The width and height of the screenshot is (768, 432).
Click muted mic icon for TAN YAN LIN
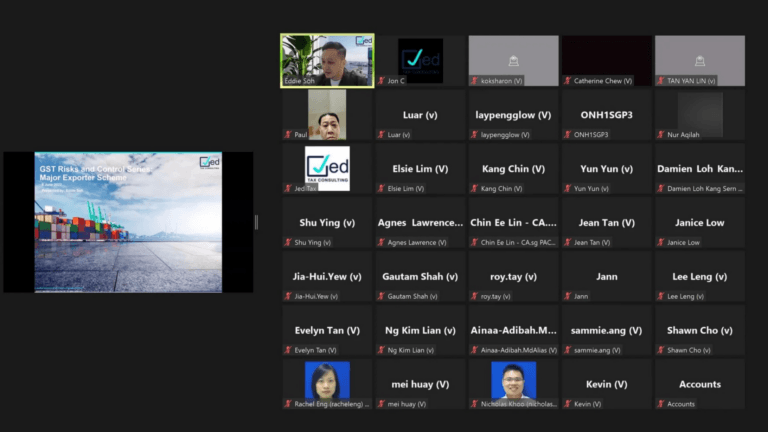pyautogui.click(x=661, y=80)
